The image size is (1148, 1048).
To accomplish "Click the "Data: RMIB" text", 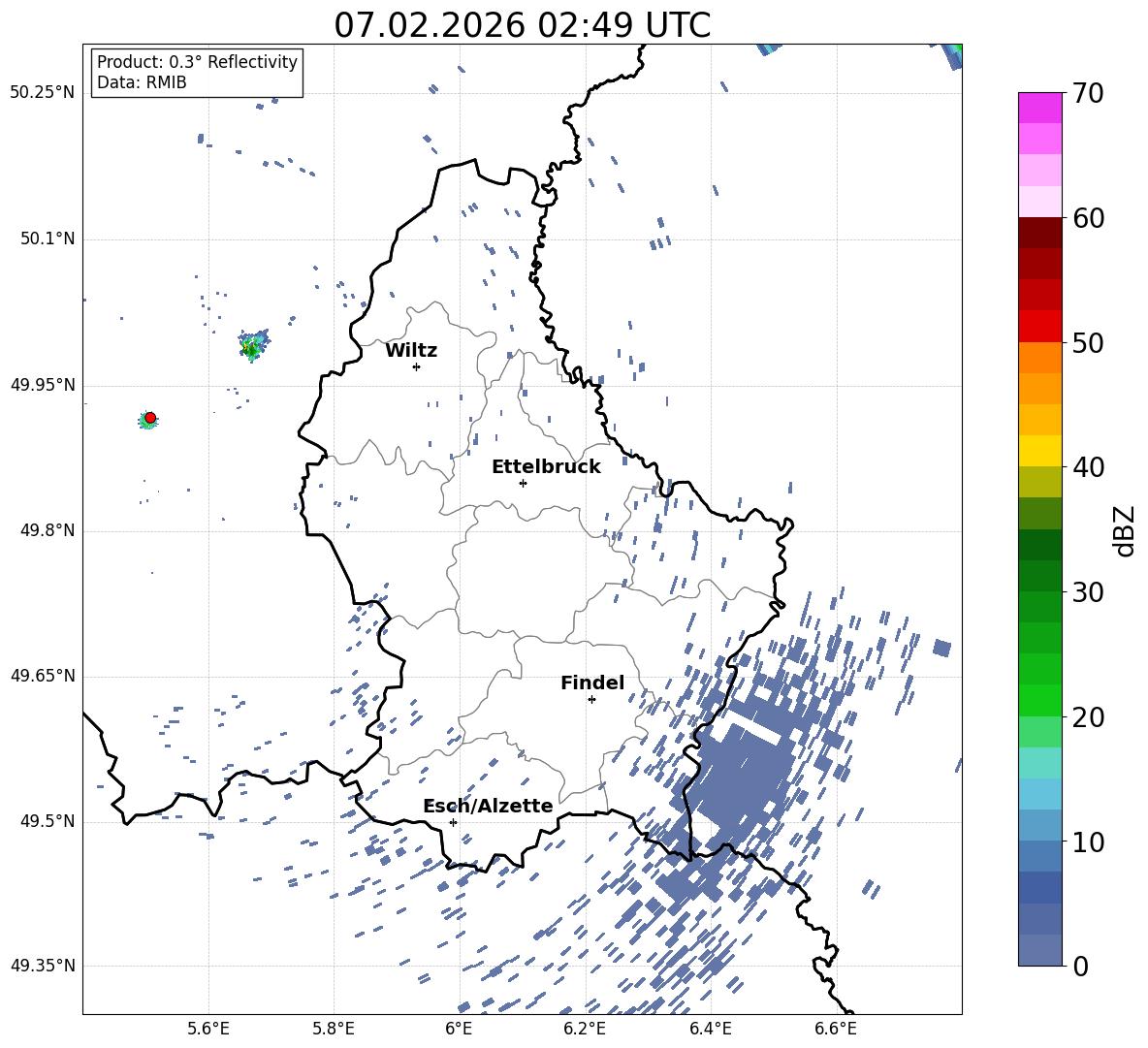I will [142, 82].
